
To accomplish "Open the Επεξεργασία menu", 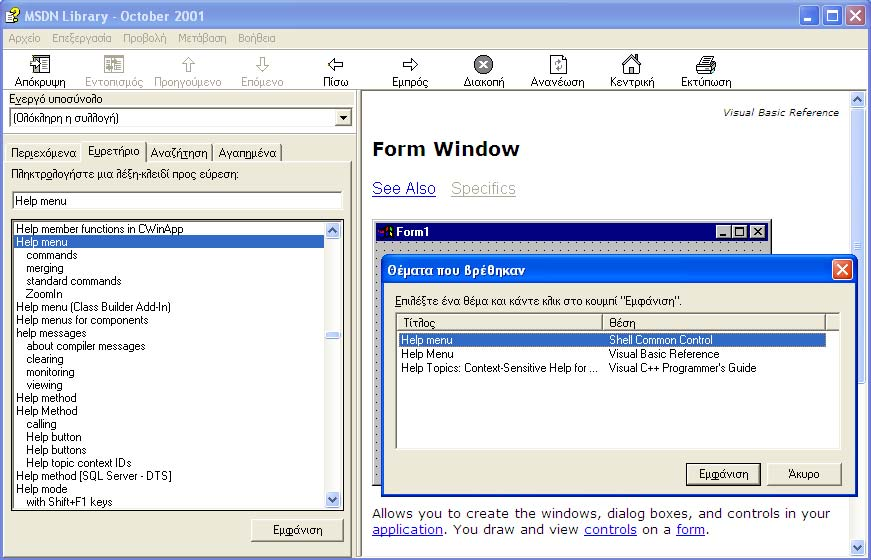I will (82, 38).
